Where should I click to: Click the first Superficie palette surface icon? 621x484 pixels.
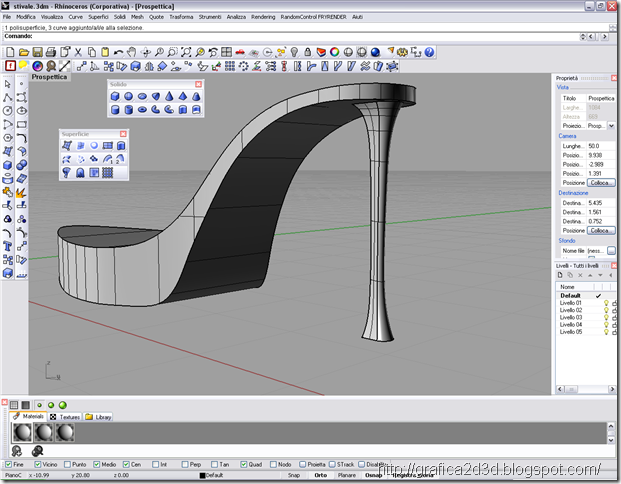(67, 146)
